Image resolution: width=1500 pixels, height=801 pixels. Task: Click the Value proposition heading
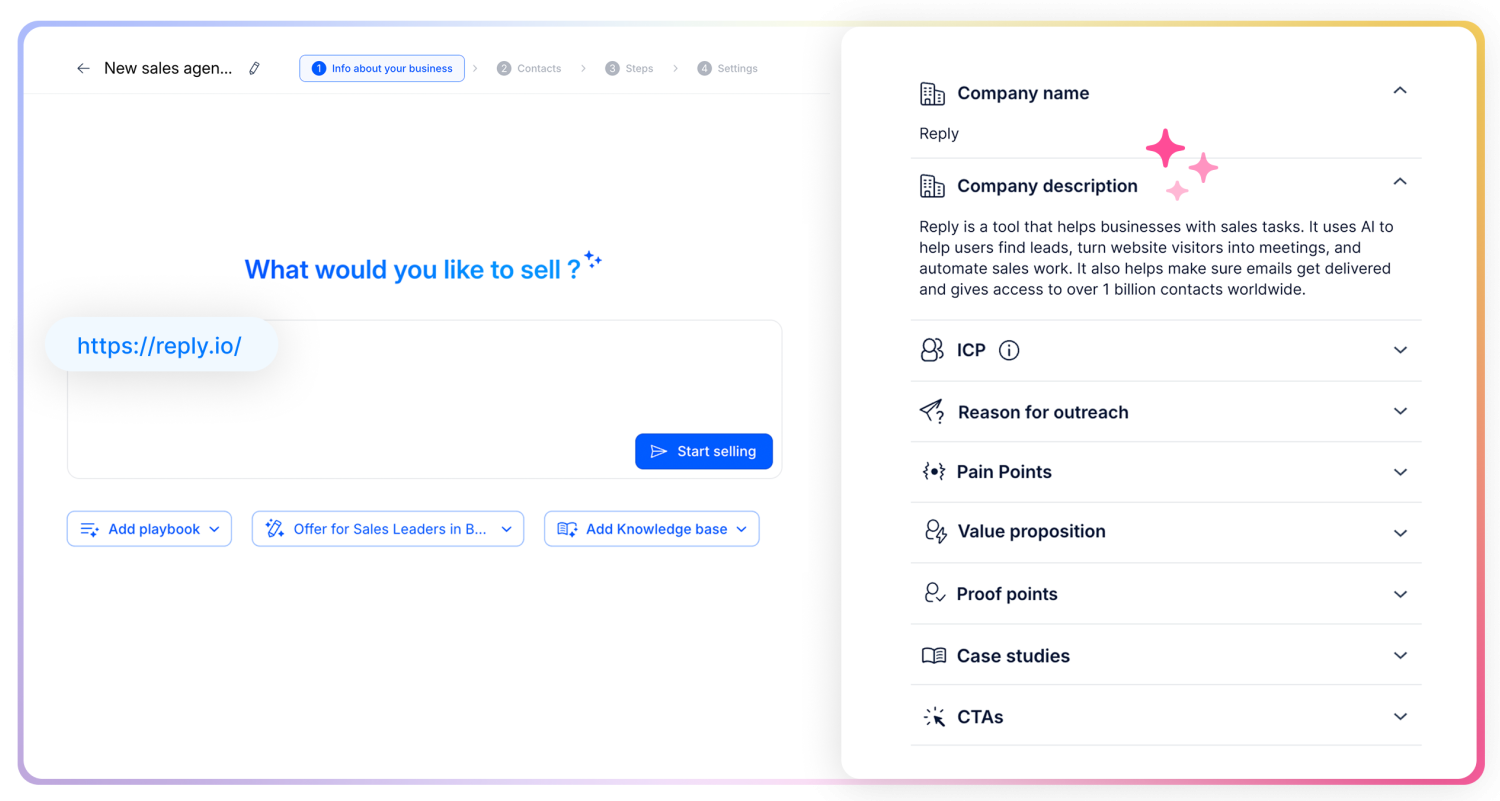tap(1032, 532)
